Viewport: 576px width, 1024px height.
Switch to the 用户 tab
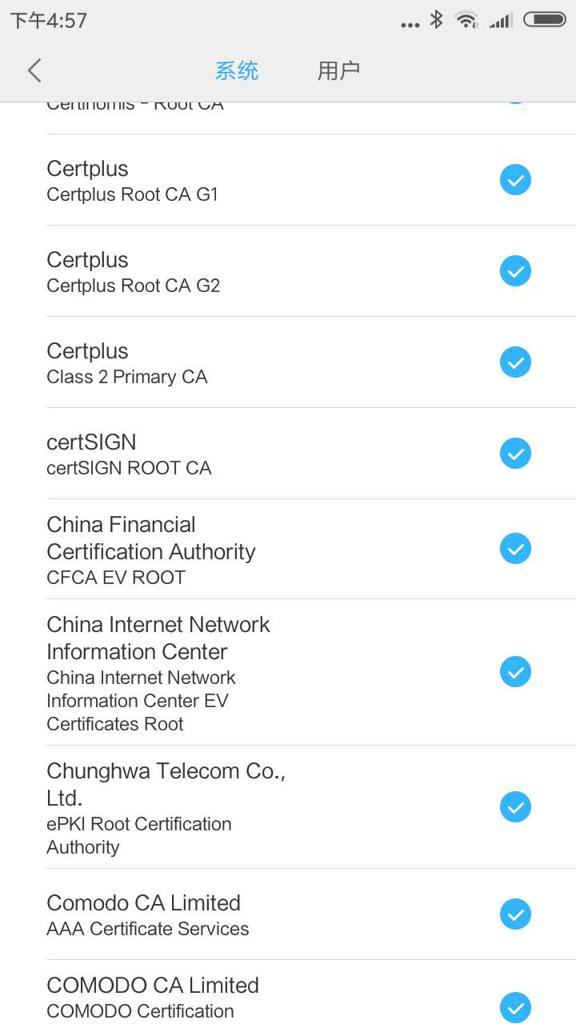[x=338, y=71]
